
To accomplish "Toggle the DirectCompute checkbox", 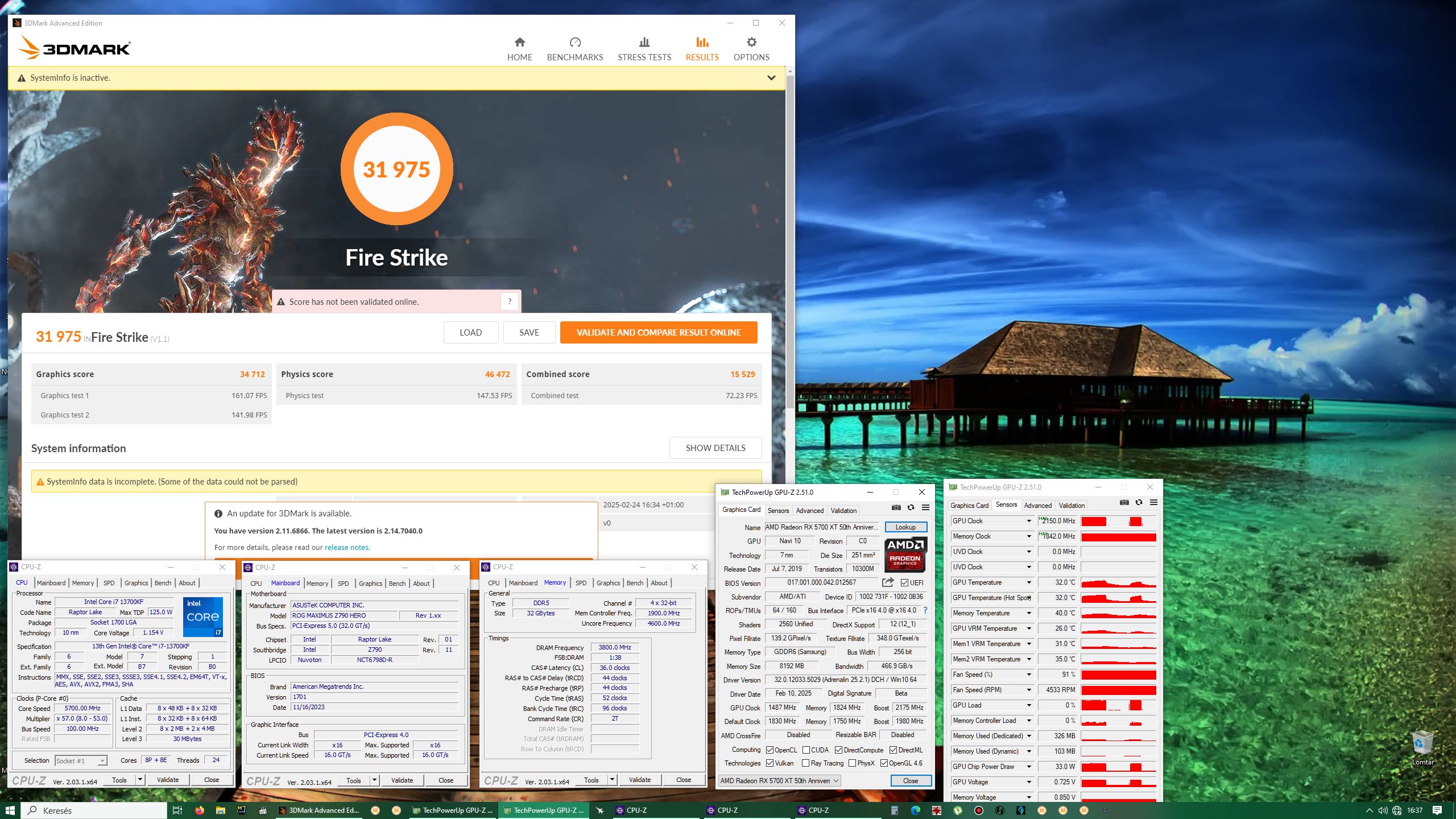I will [x=838, y=750].
